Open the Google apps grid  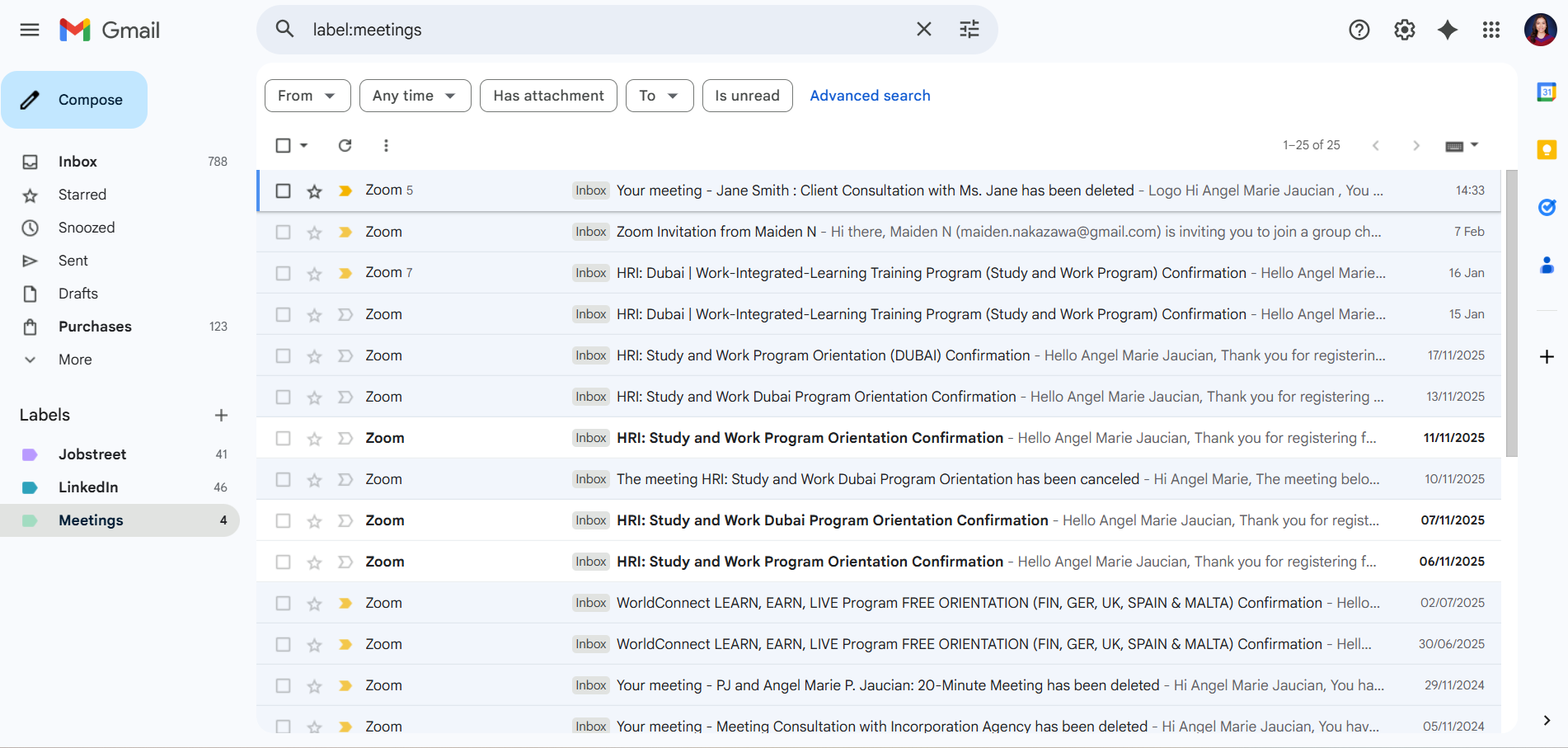coord(1491,31)
